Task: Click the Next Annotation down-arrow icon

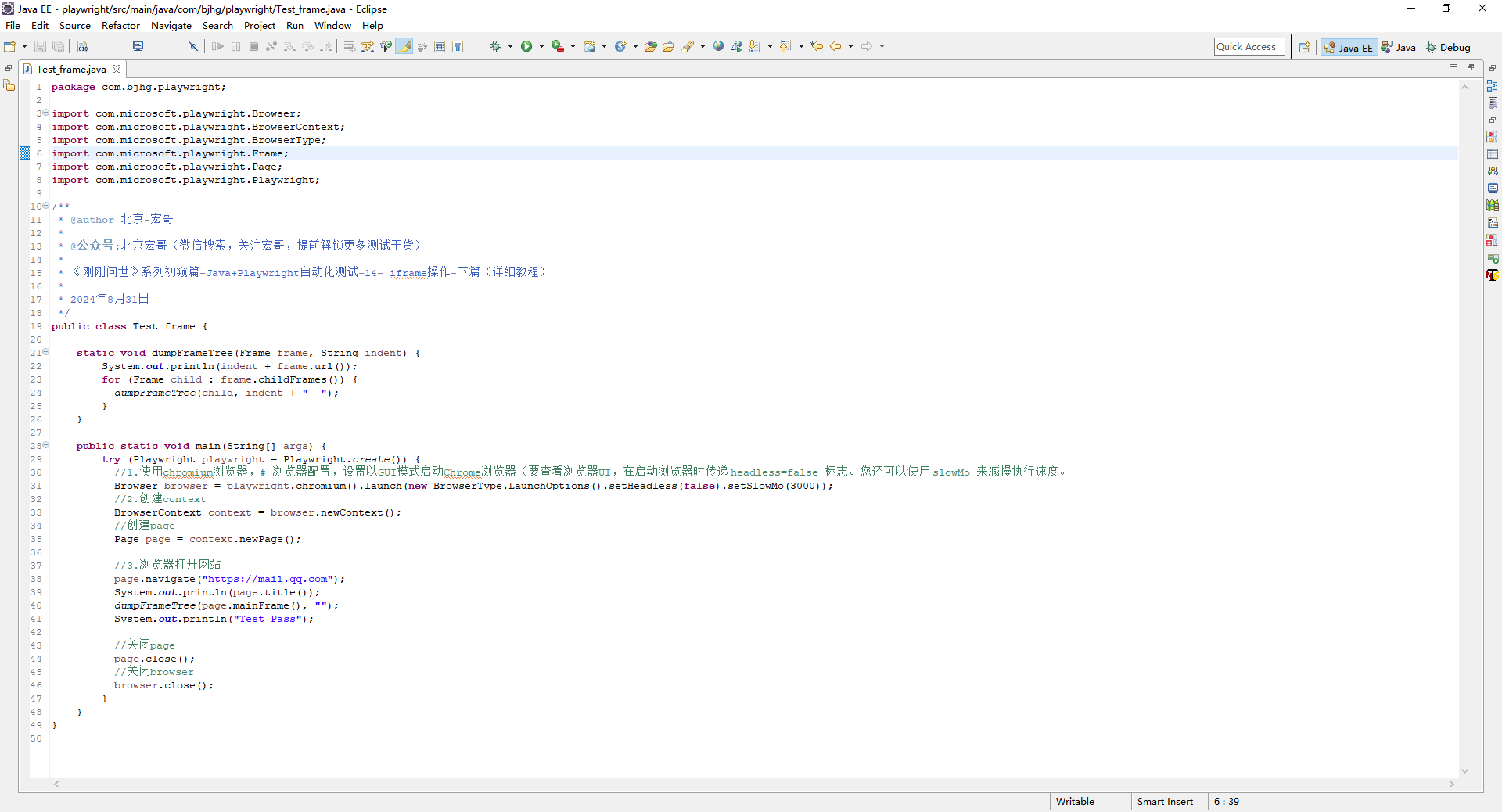Action: [754, 47]
